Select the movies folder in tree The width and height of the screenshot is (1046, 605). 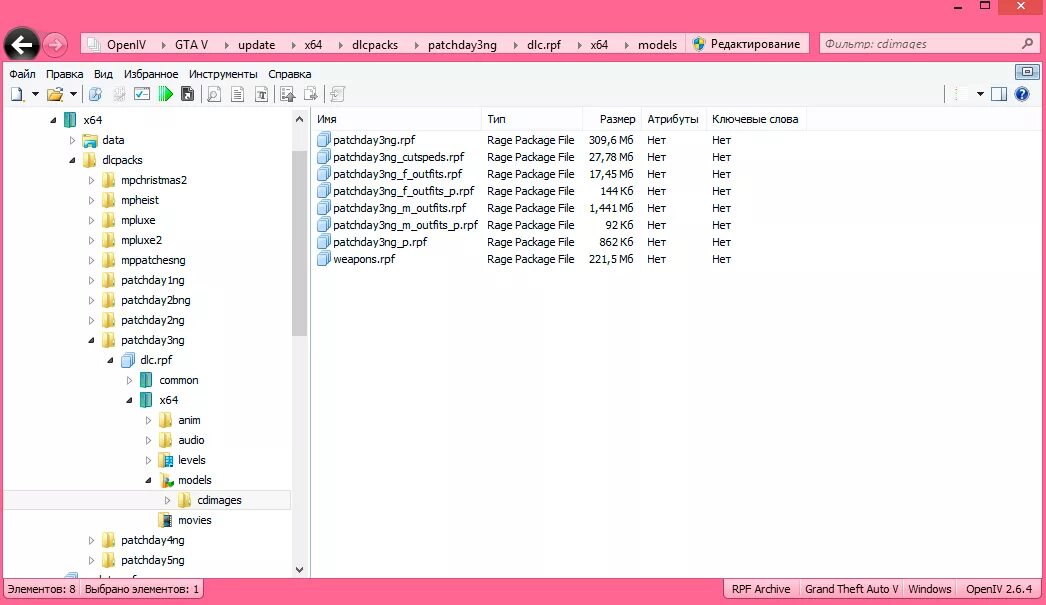point(195,520)
